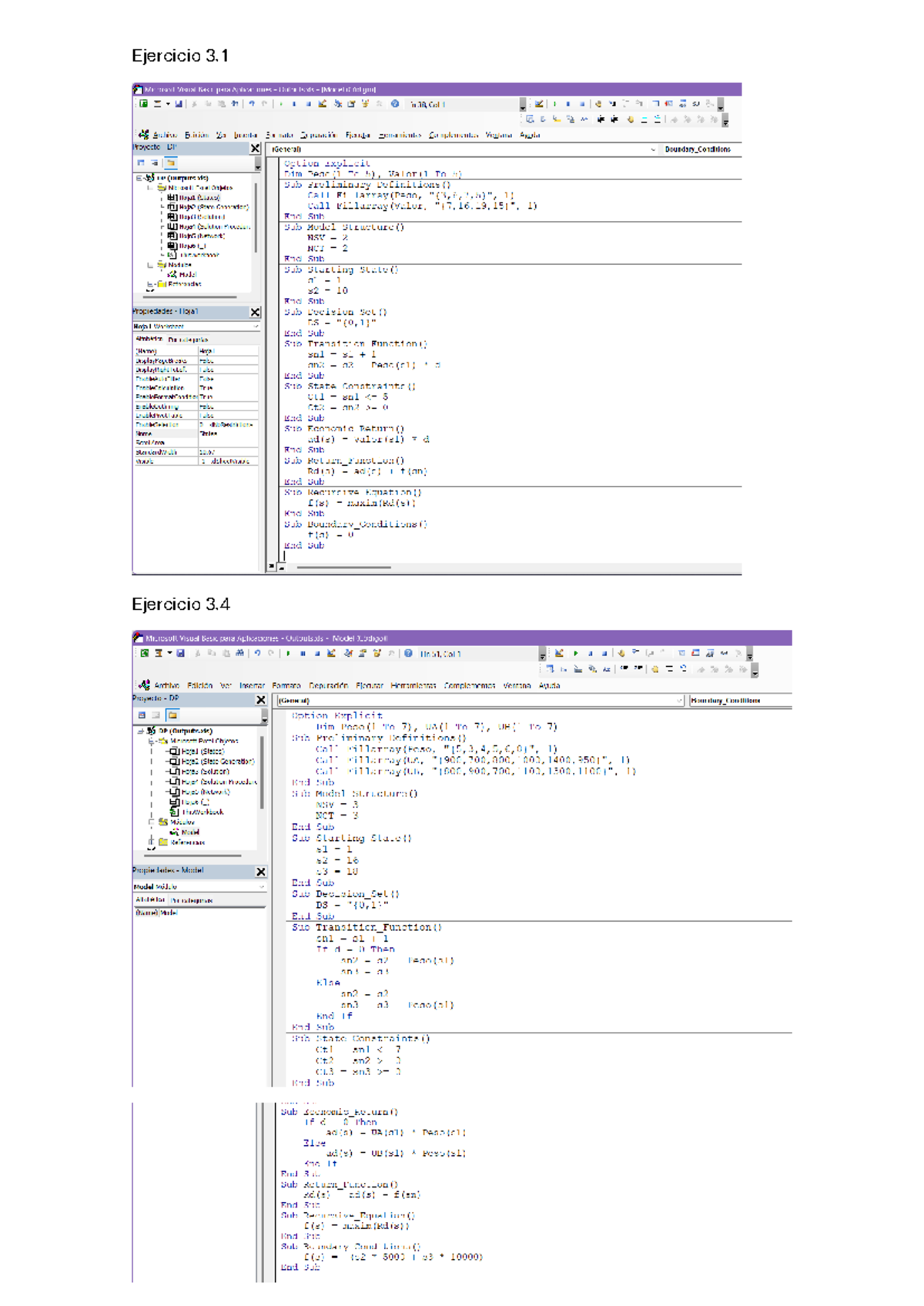Open the Ayuda menu in Ejercicio 3.4
Viewport: 924px width, 1306px height.
(549, 685)
